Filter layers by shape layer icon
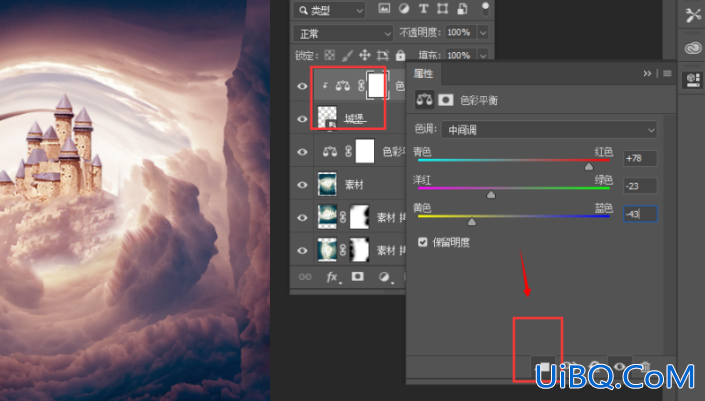The image size is (705, 401). (442, 9)
